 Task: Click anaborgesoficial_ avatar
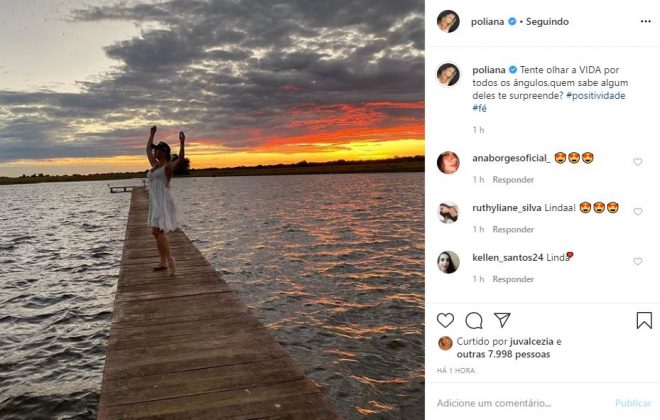tap(448, 163)
